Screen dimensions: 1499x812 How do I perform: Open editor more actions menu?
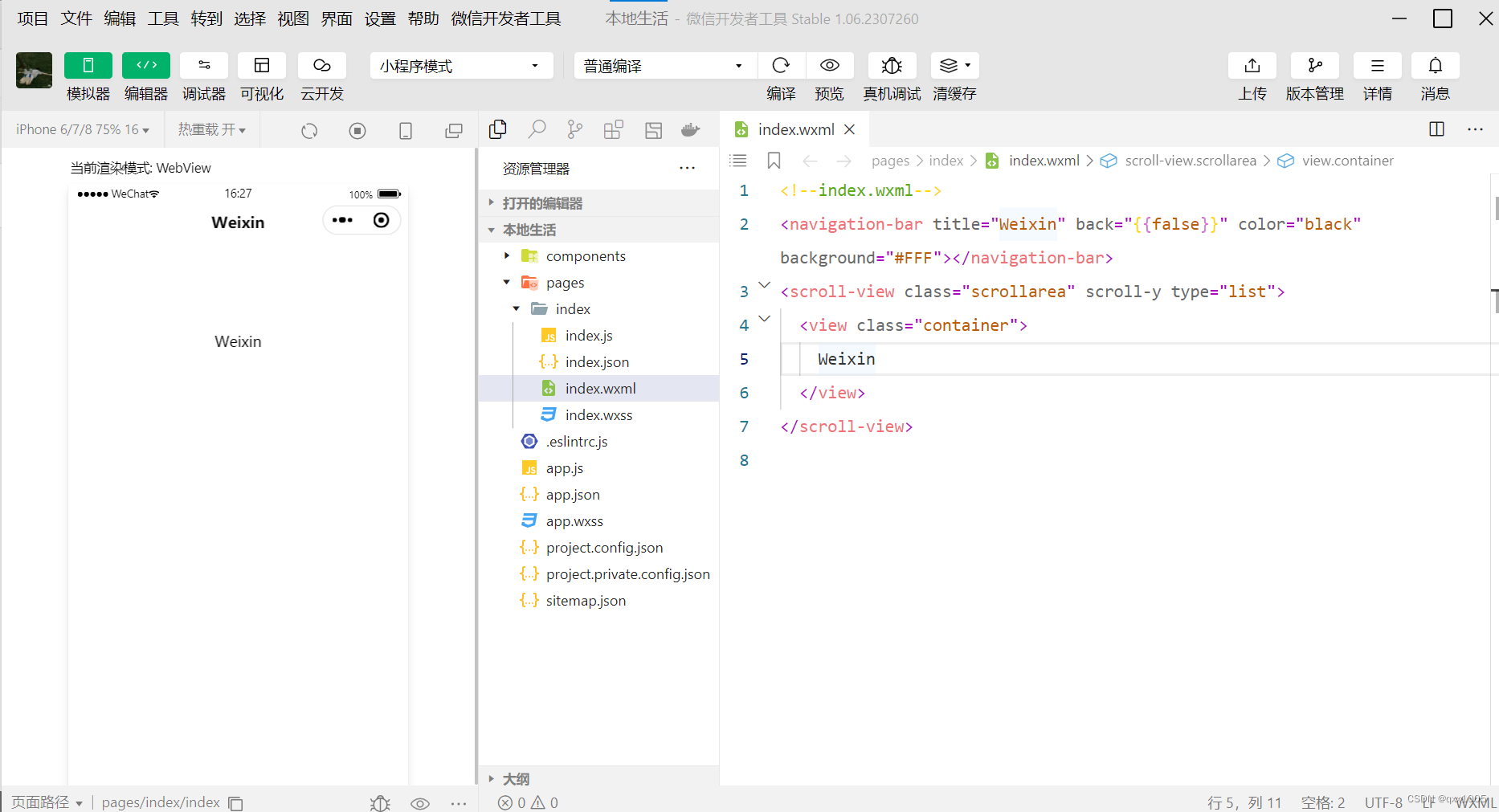[1476, 129]
